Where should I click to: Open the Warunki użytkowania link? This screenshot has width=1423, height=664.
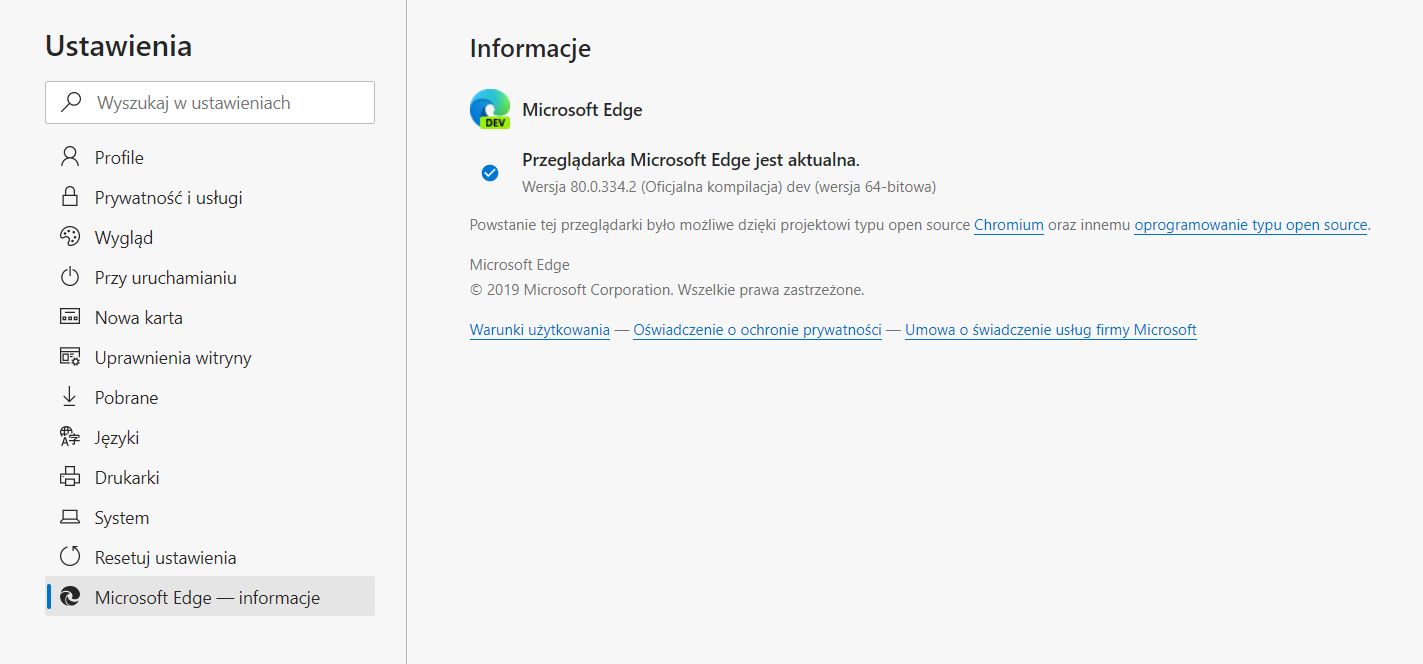coord(540,329)
